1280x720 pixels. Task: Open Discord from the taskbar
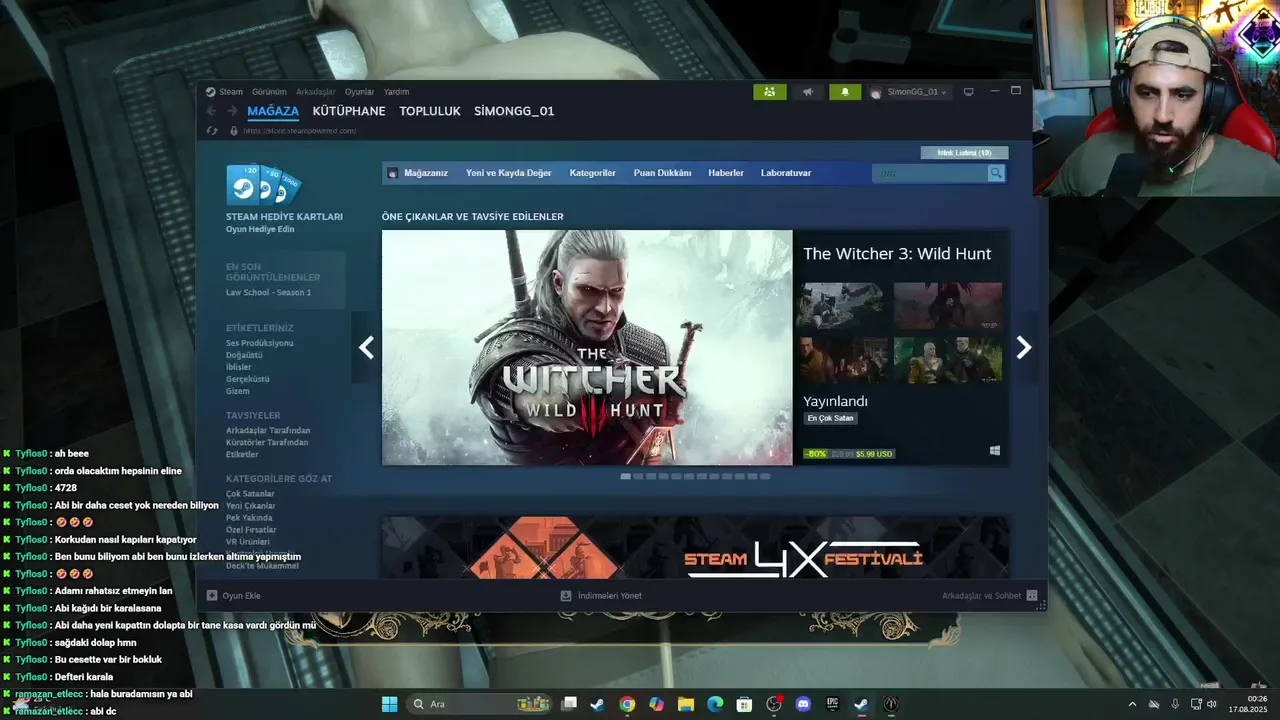pyautogui.click(x=803, y=704)
